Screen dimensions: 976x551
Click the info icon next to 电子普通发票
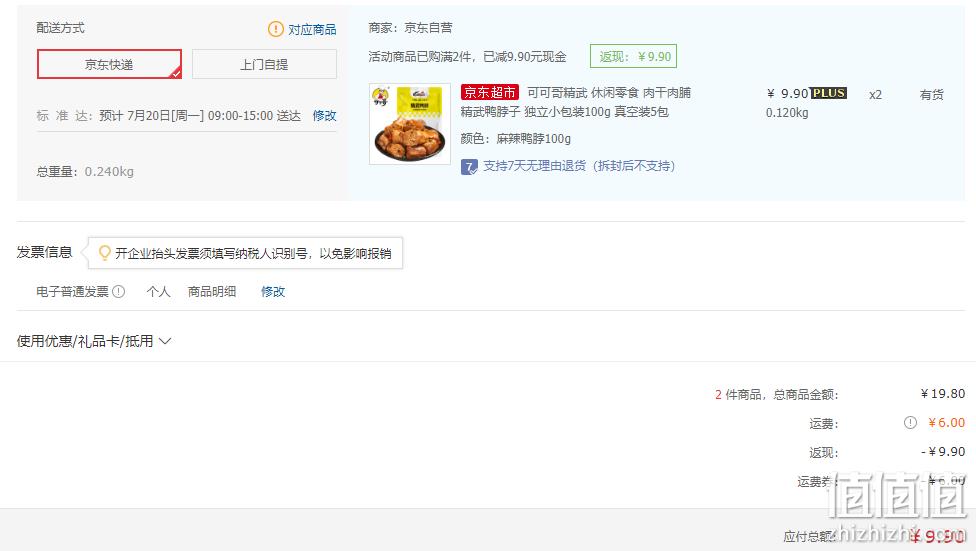pos(118,291)
